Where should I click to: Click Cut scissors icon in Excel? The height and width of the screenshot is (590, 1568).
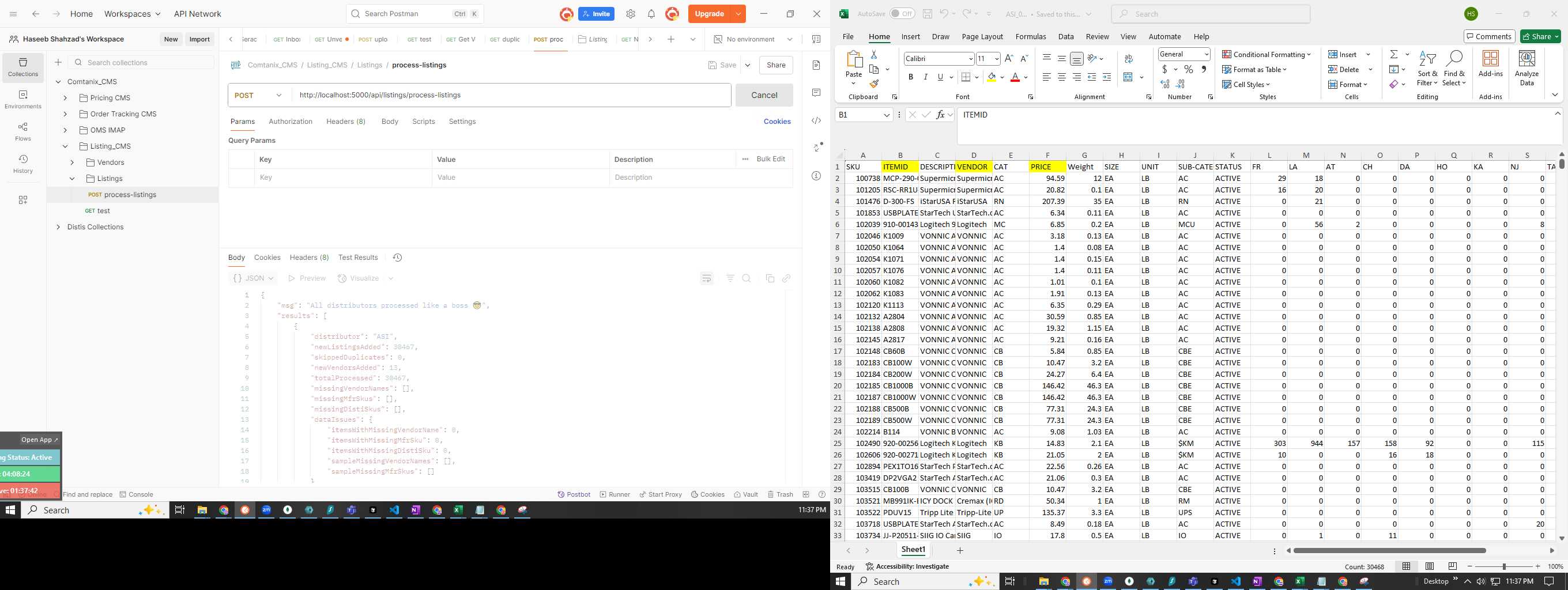[x=874, y=55]
